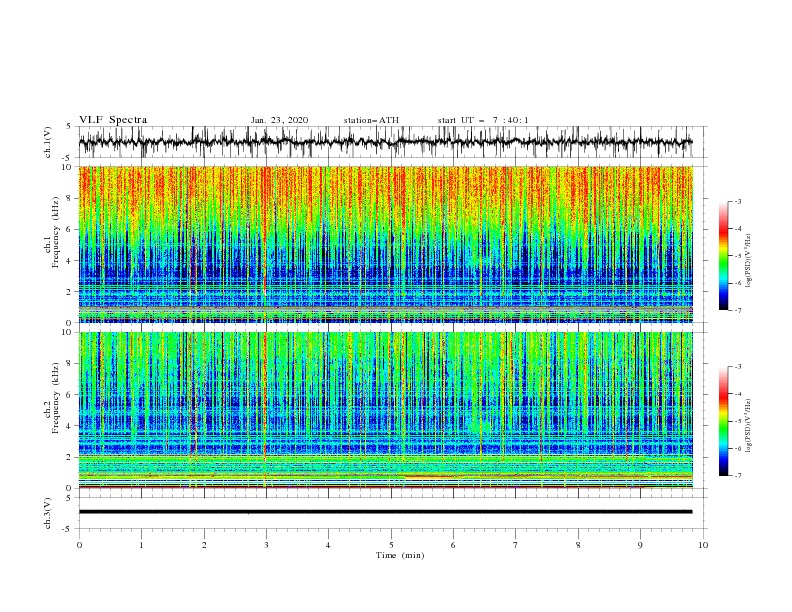Click the "2" kHz tick of ch.2 spectrogram

[x=70, y=457]
